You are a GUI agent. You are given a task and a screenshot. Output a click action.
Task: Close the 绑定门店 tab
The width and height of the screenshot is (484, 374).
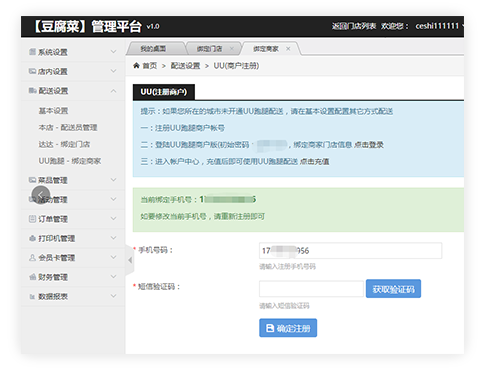pos(232,49)
